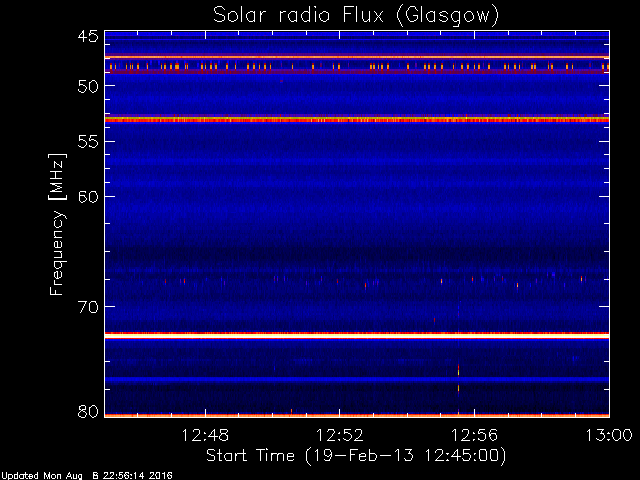Click the 80 MHz frequency label
This screenshot has width=640, height=480.
click(x=88, y=411)
